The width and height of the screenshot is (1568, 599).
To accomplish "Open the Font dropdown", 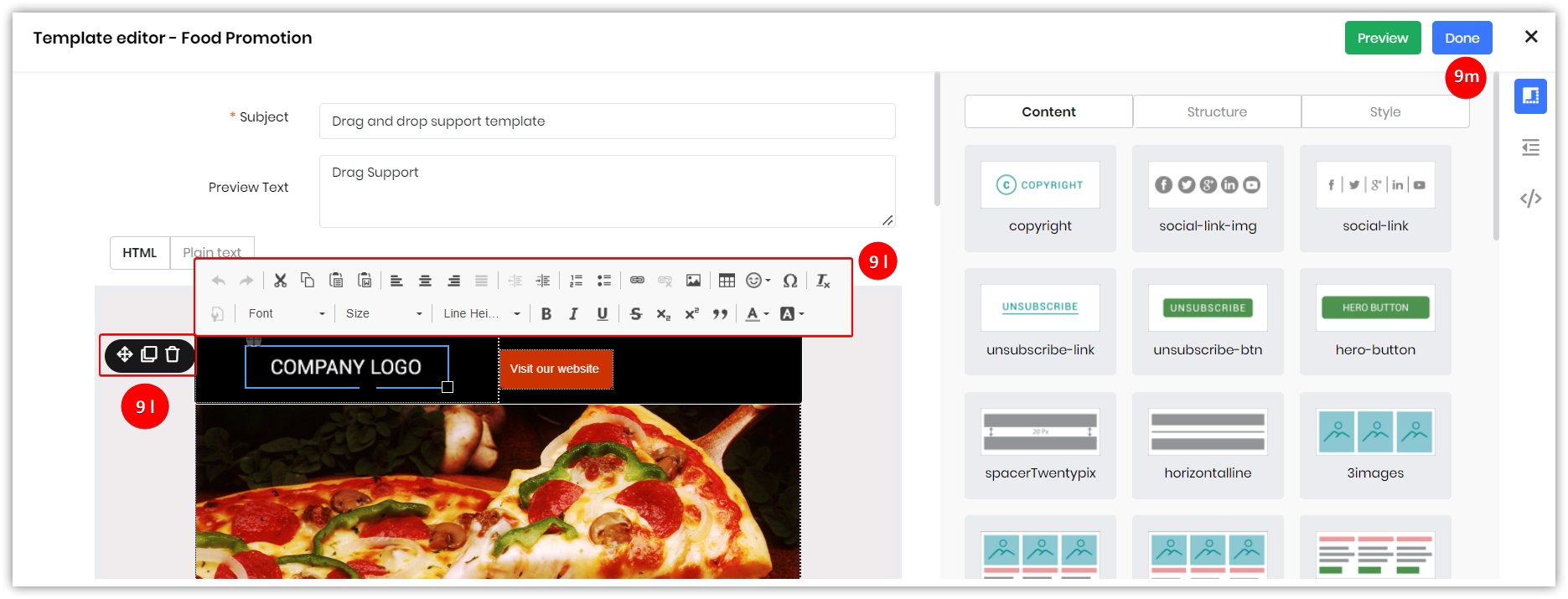I will click(x=286, y=313).
